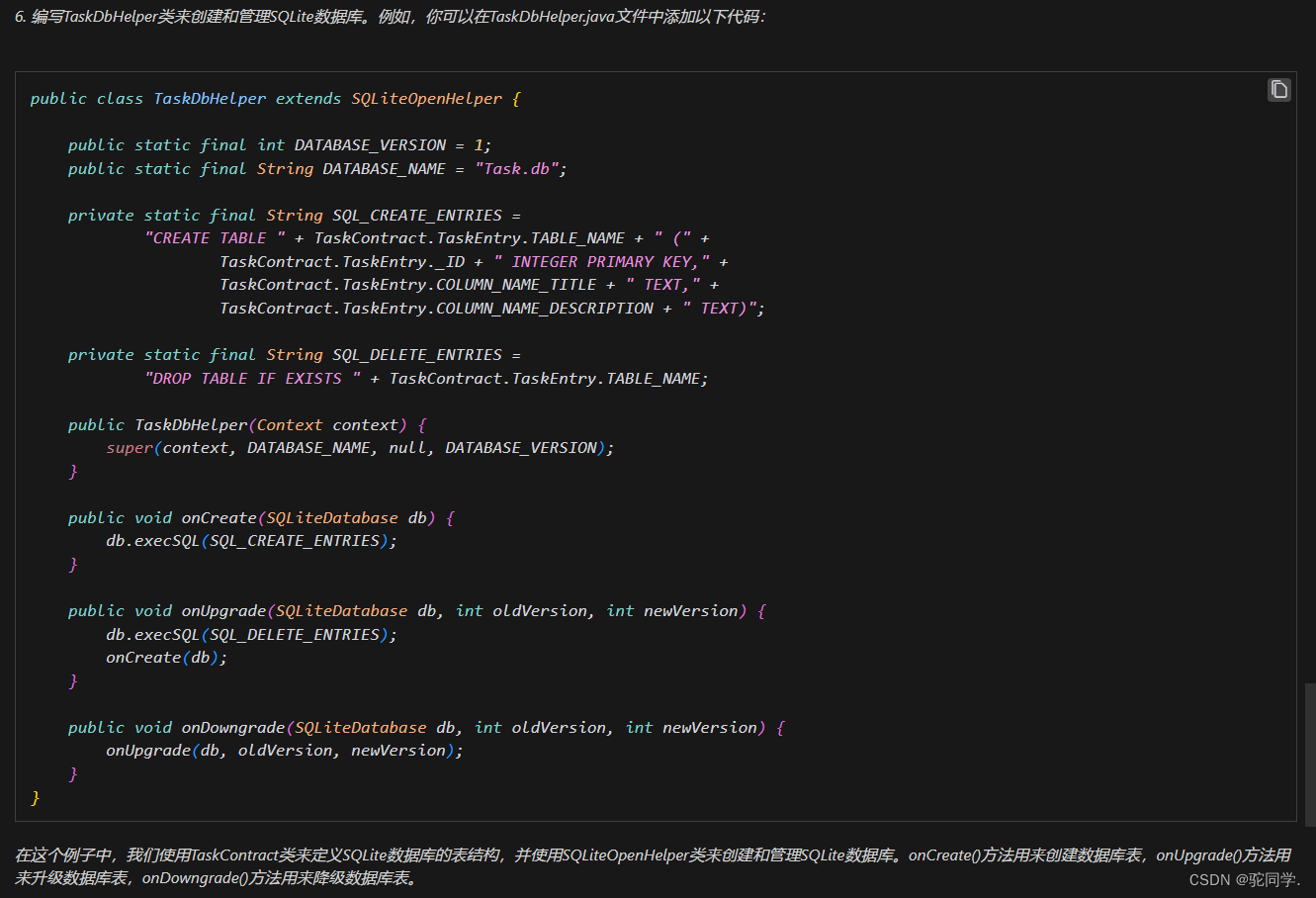Click 'SQL_DELETE_ENTRIES =' declaration text
Image resolution: width=1316 pixels, height=898 pixels.
pos(427,355)
